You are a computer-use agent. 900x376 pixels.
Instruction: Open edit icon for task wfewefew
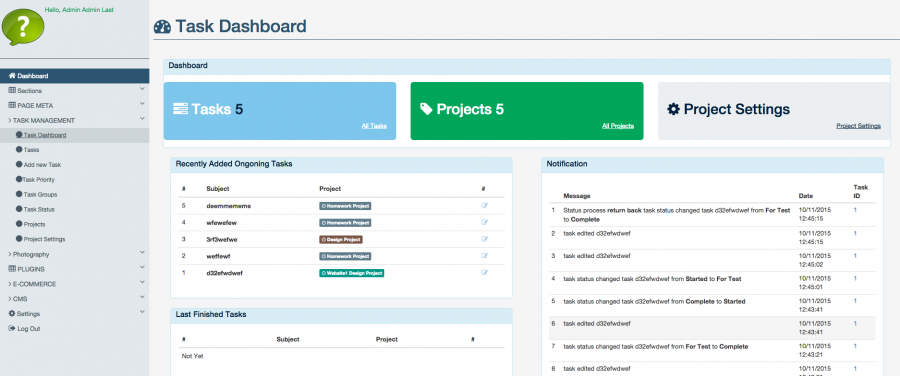[484, 222]
